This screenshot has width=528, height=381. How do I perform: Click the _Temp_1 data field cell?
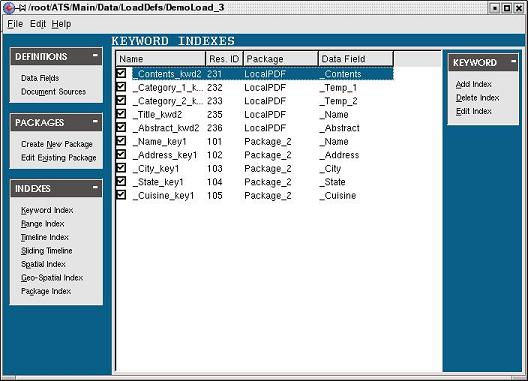pos(338,88)
